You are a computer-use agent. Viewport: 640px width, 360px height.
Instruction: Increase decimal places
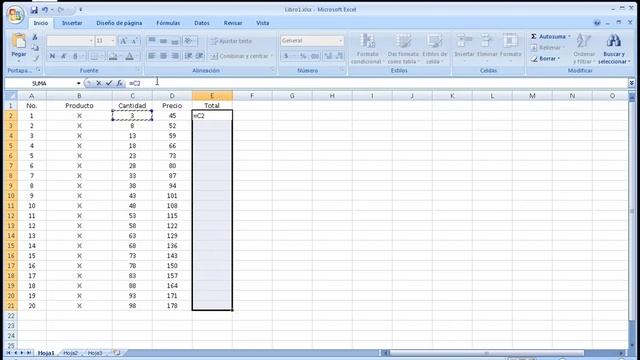click(x=329, y=56)
